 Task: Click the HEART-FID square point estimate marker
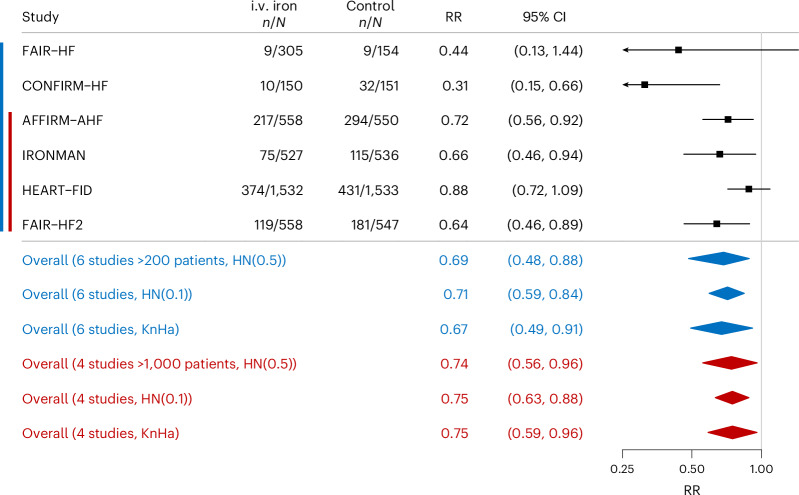tap(748, 188)
